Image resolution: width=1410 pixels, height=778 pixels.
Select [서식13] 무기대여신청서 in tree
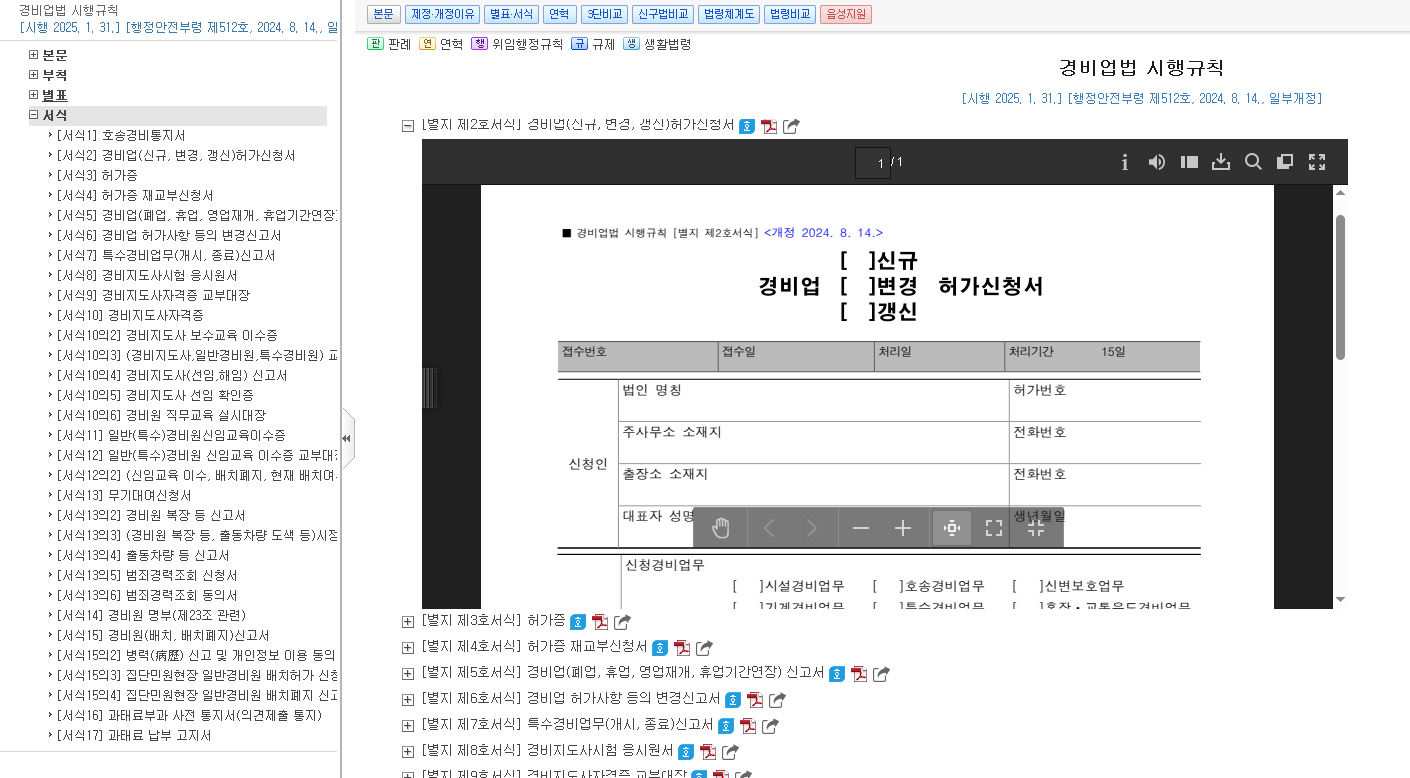(124, 495)
